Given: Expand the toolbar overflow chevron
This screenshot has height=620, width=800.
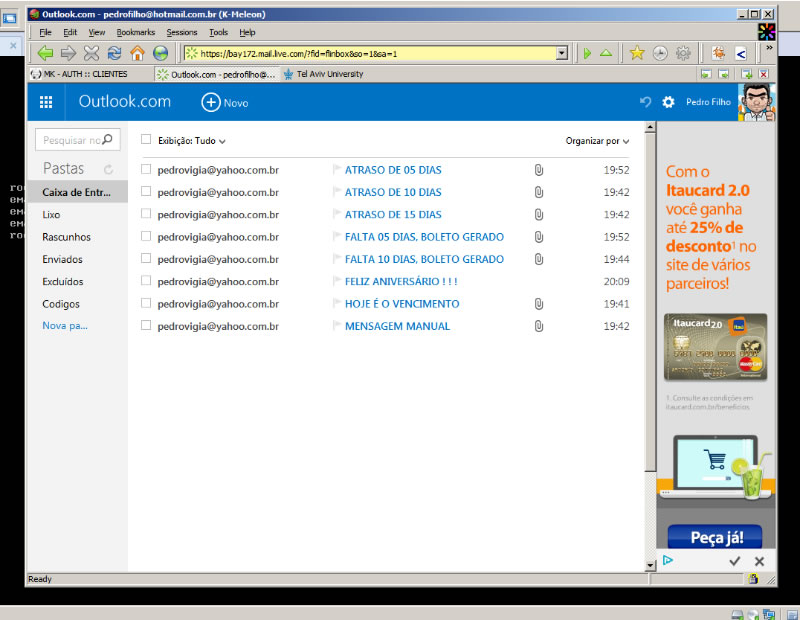Looking at the screenshot, I should [769, 47].
